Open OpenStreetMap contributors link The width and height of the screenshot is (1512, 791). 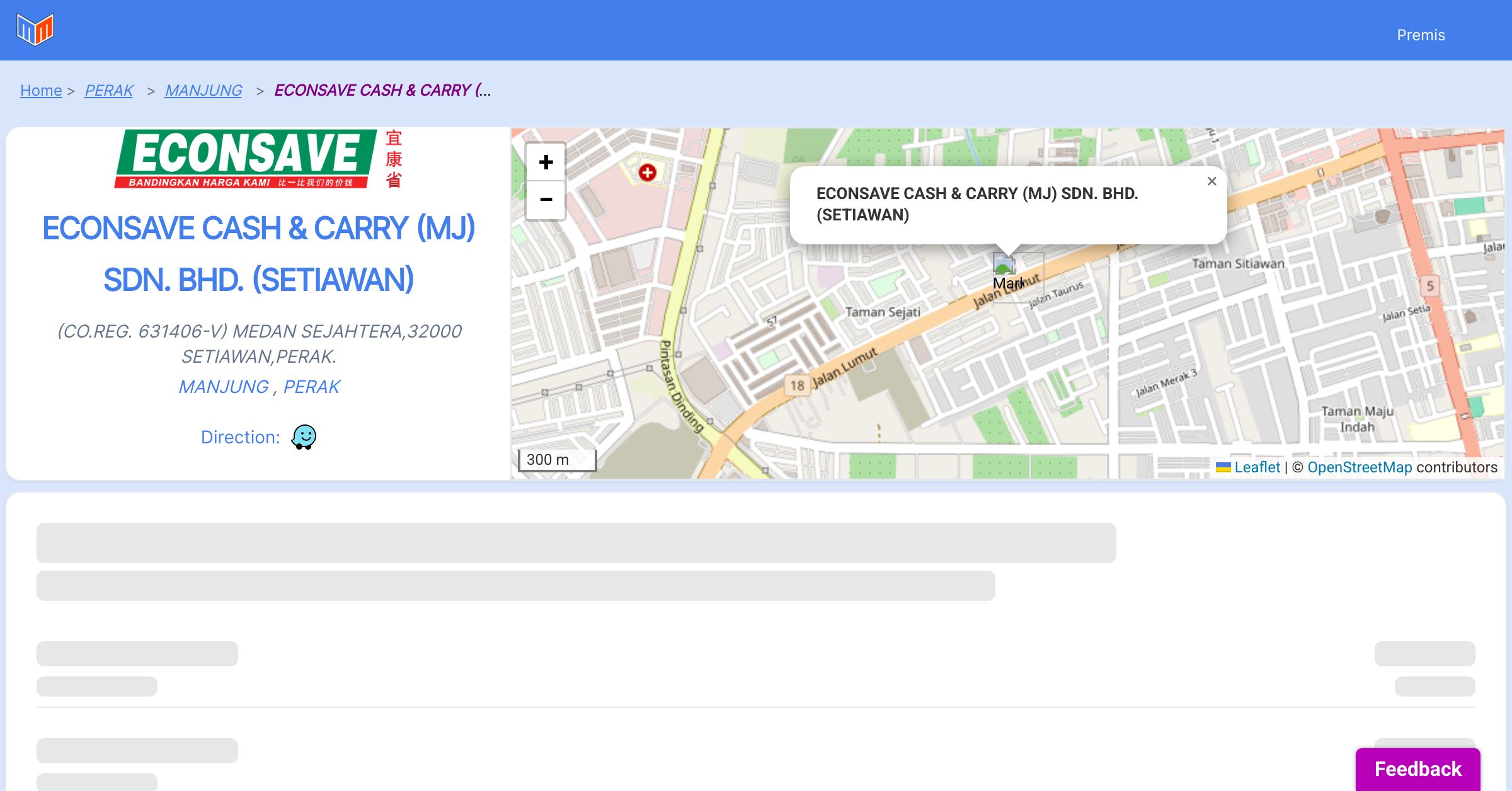(x=1360, y=467)
